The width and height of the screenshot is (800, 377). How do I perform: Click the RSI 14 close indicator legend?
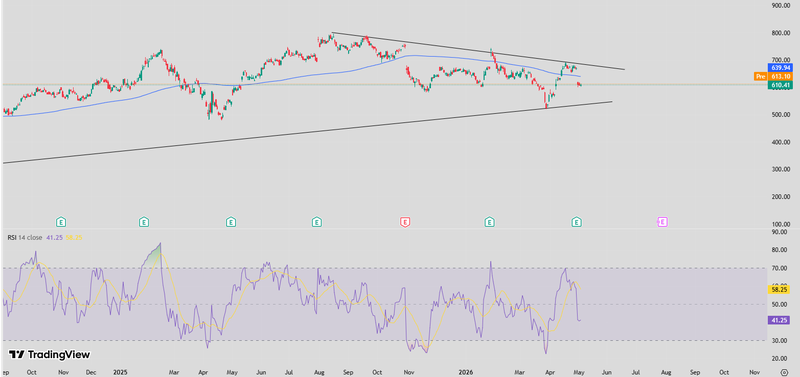[x=24, y=237]
